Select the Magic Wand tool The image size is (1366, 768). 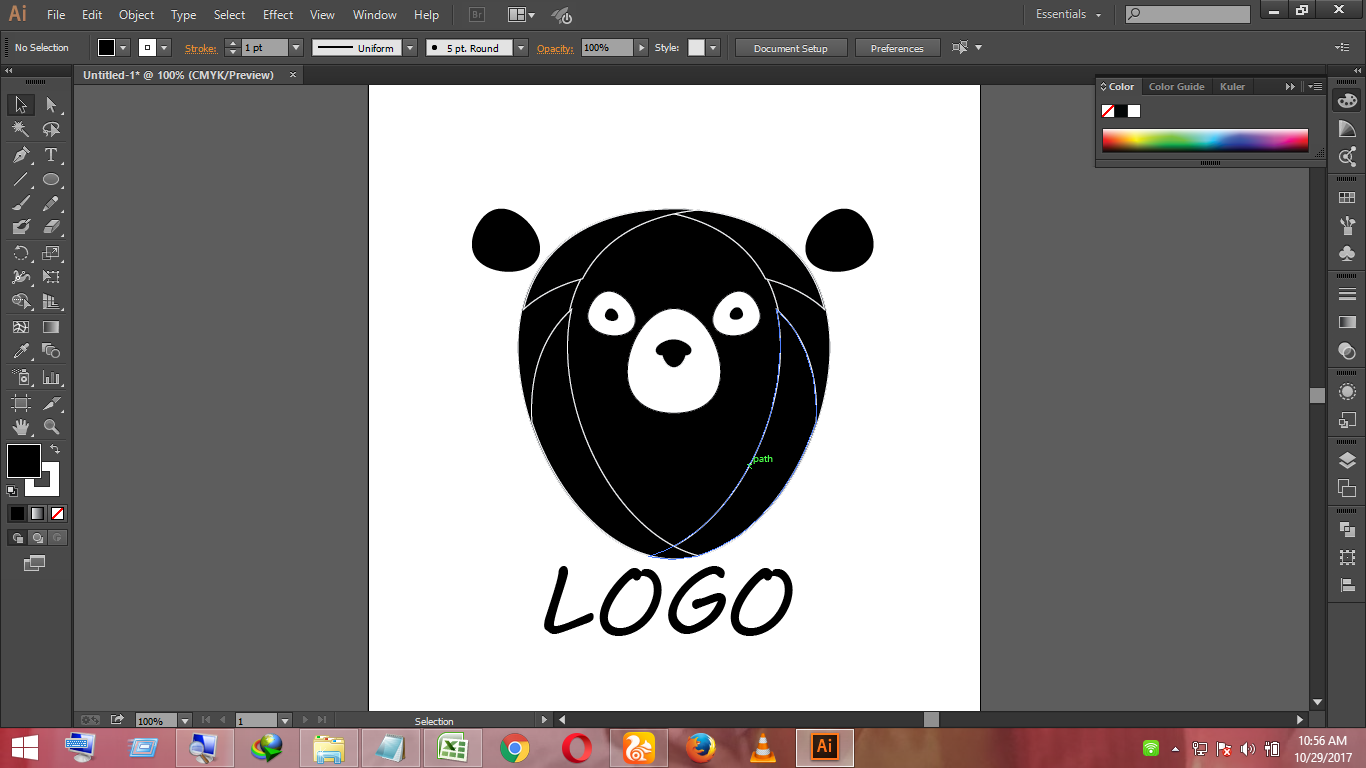pos(21,130)
